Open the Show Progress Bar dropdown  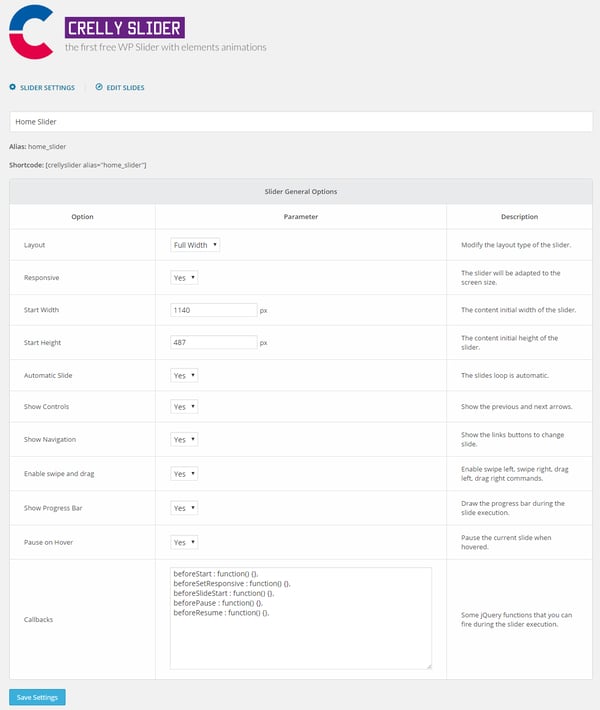tap(184, 507)
